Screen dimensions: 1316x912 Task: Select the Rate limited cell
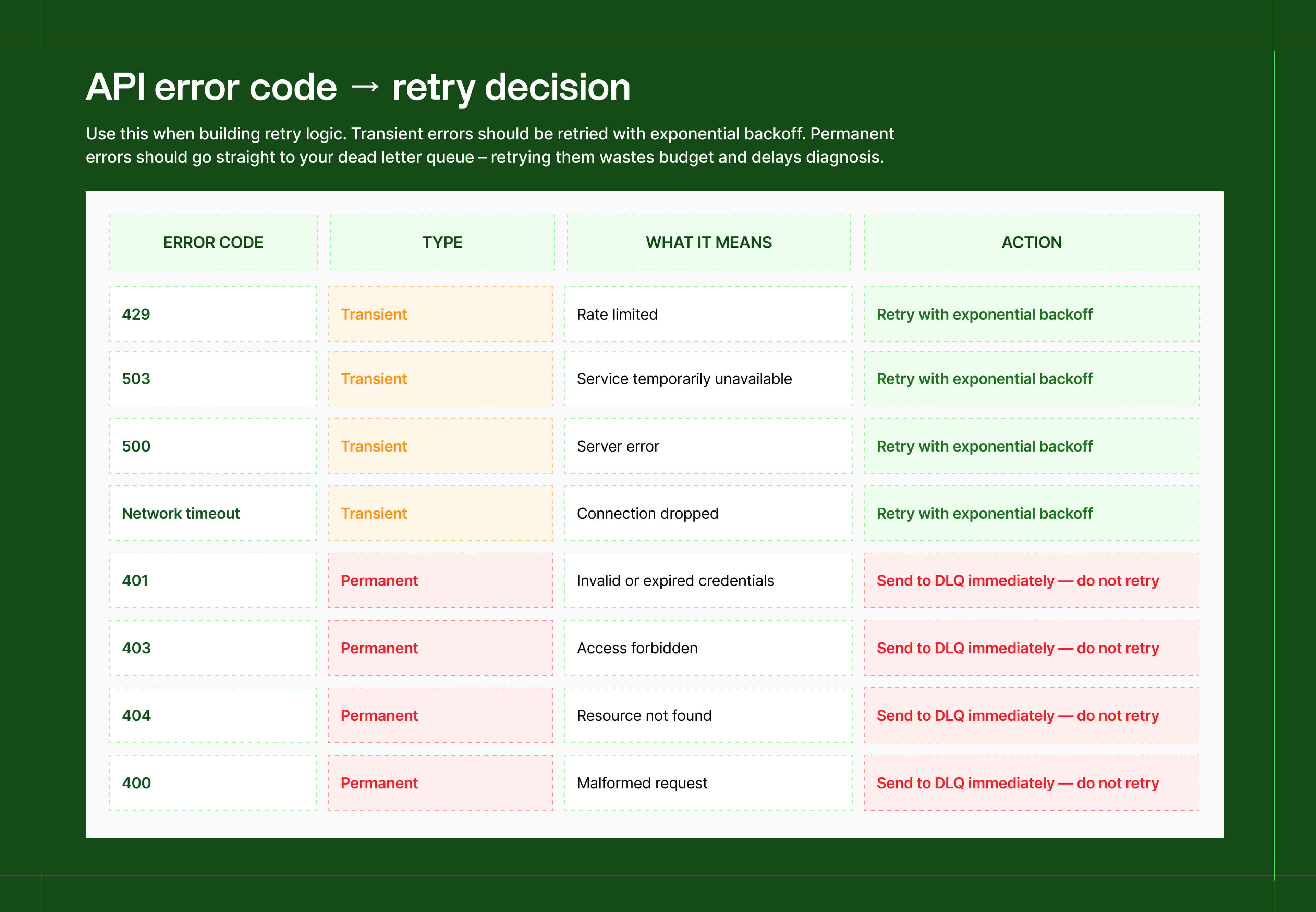708,314
